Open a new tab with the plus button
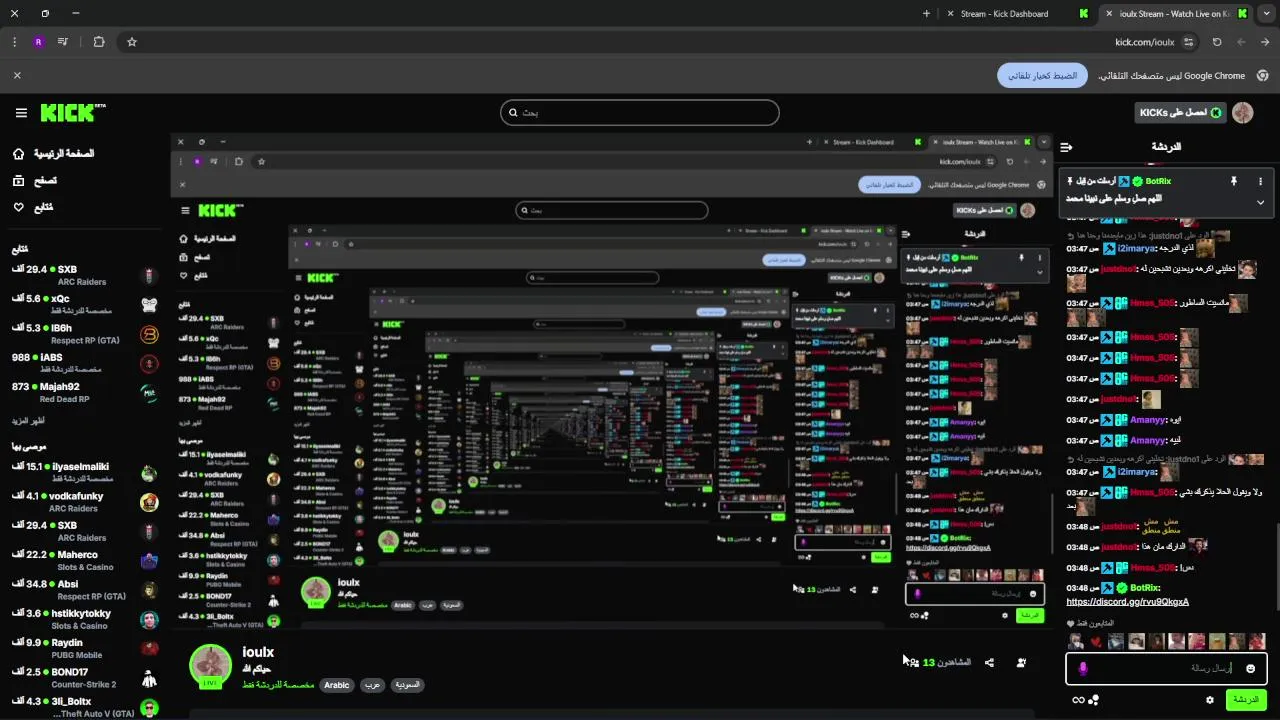 [926, 14]
